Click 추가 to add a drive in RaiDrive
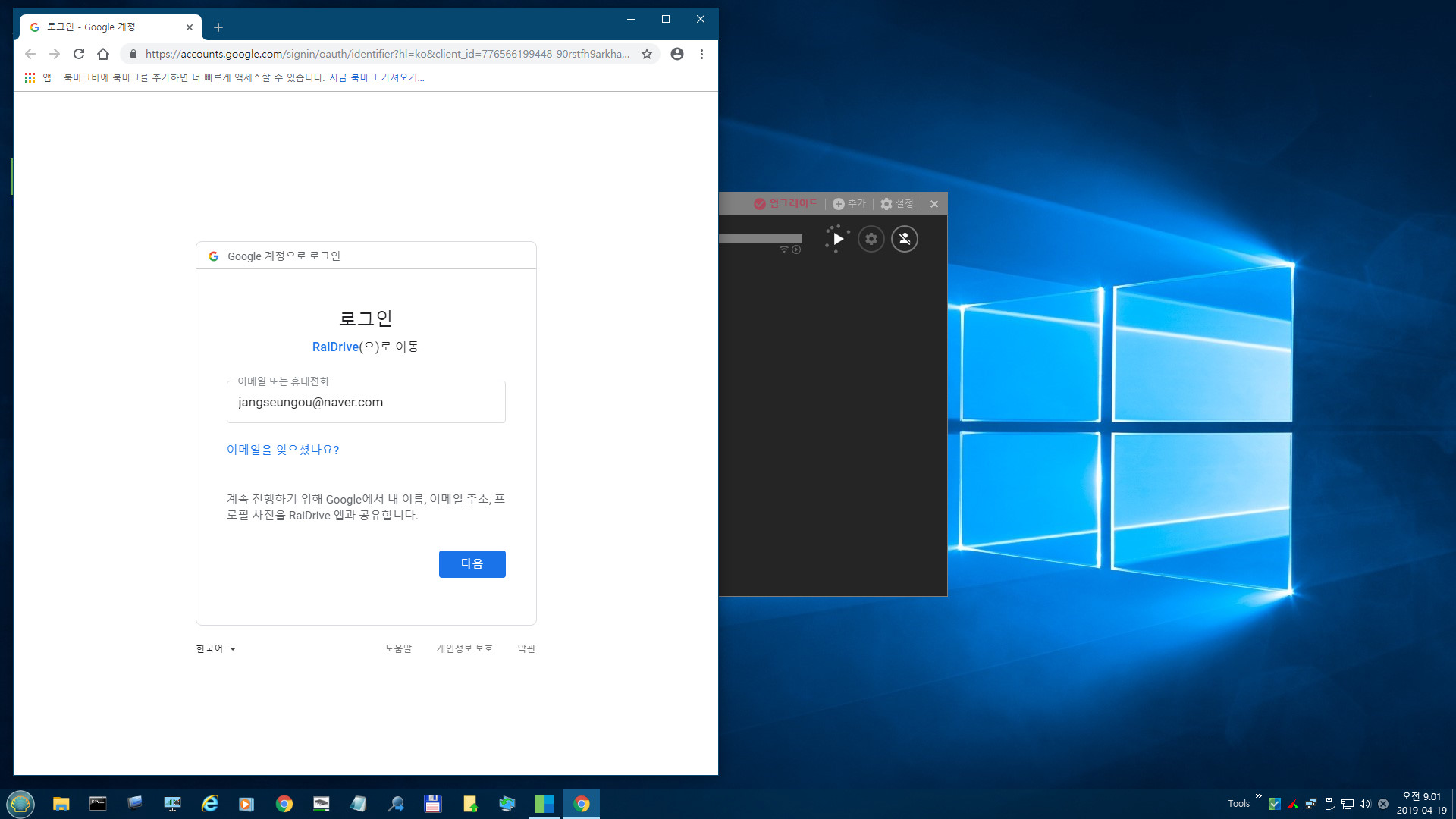1456x819 pixels. [849, 204]
